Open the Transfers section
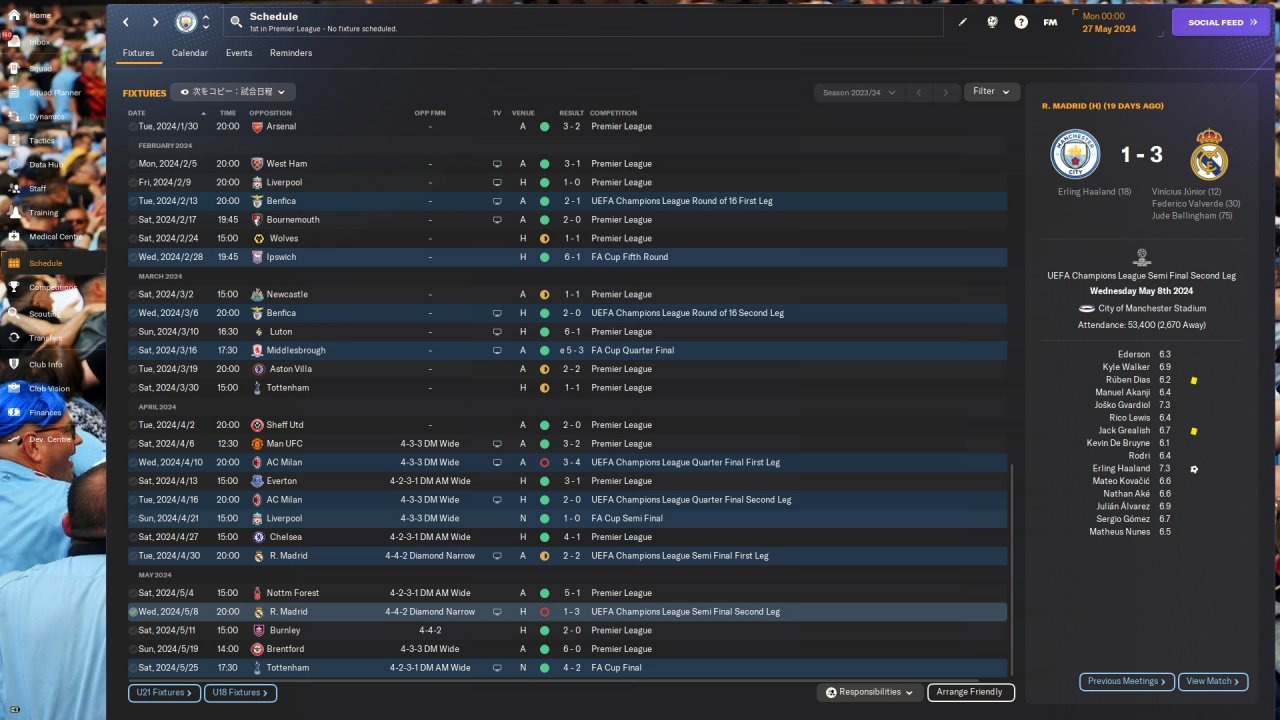Screen dimensions: 1280x720 45,338
